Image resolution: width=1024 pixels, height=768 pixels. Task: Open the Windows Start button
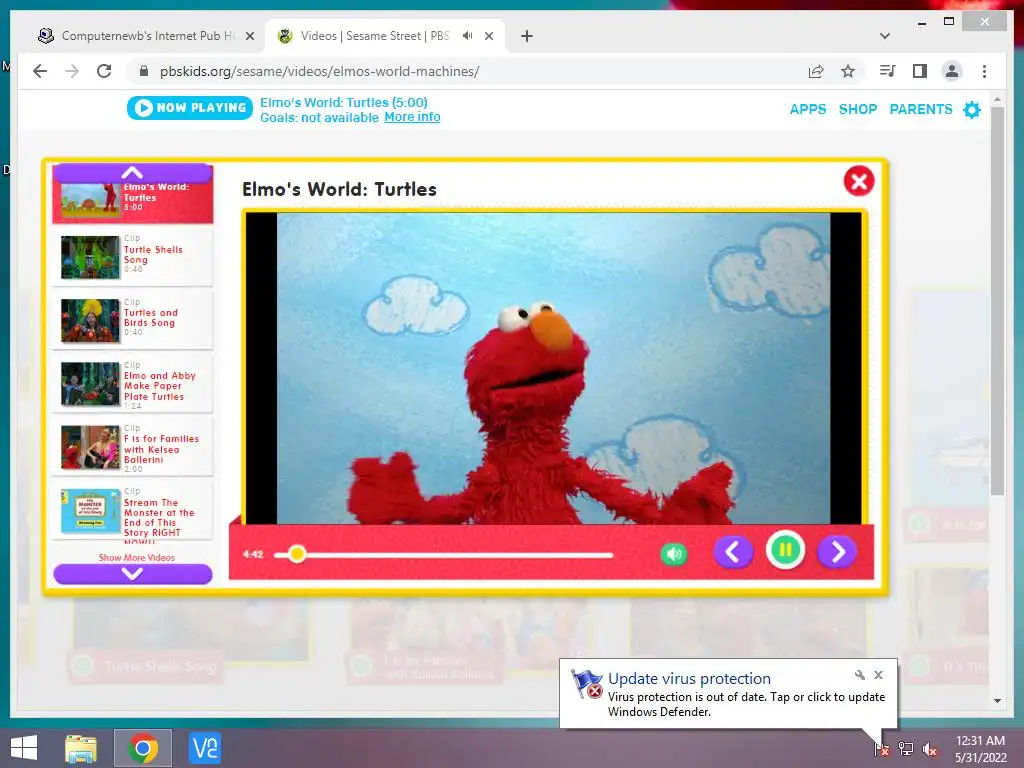tap(24, 748)
